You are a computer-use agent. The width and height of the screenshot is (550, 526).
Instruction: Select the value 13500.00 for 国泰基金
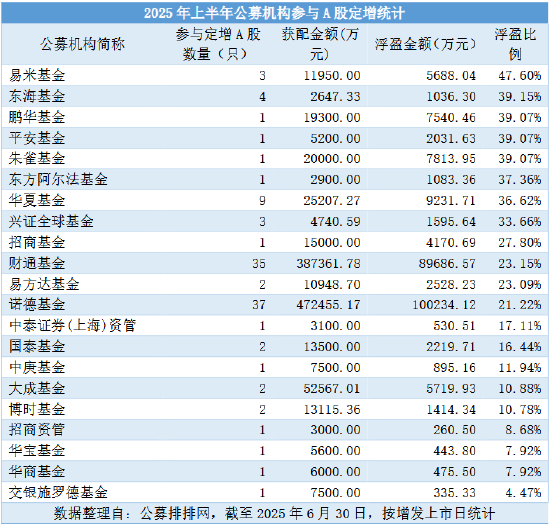(332, 347)
